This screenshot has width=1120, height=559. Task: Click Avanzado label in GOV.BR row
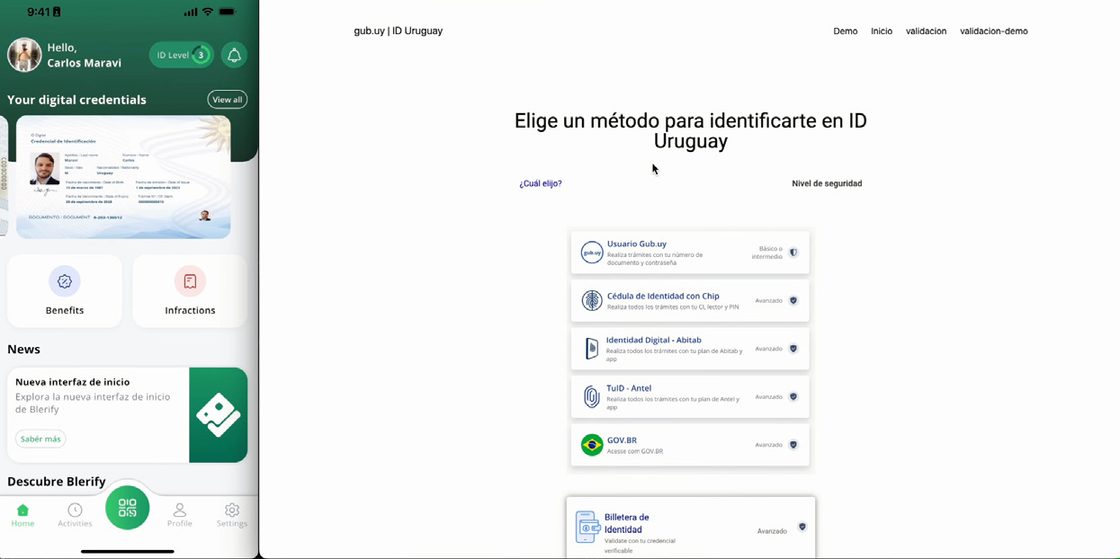point(769,445)
